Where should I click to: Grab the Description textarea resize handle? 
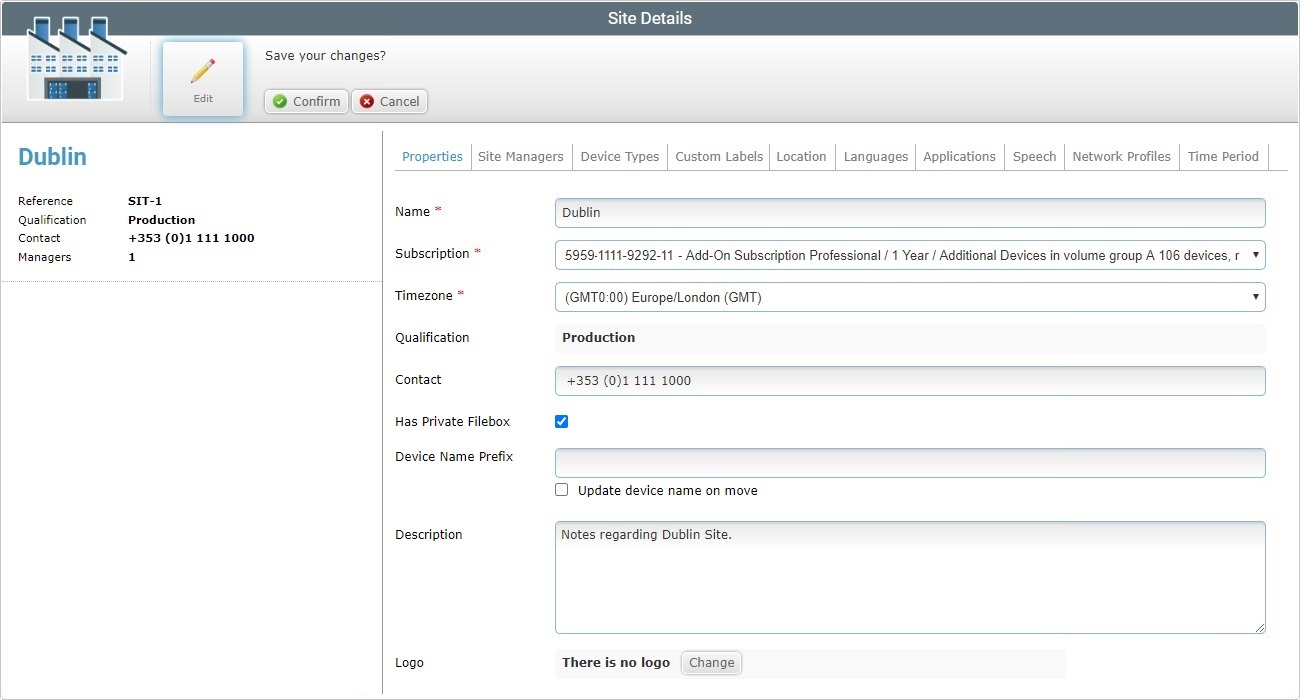pos(1260,628)
